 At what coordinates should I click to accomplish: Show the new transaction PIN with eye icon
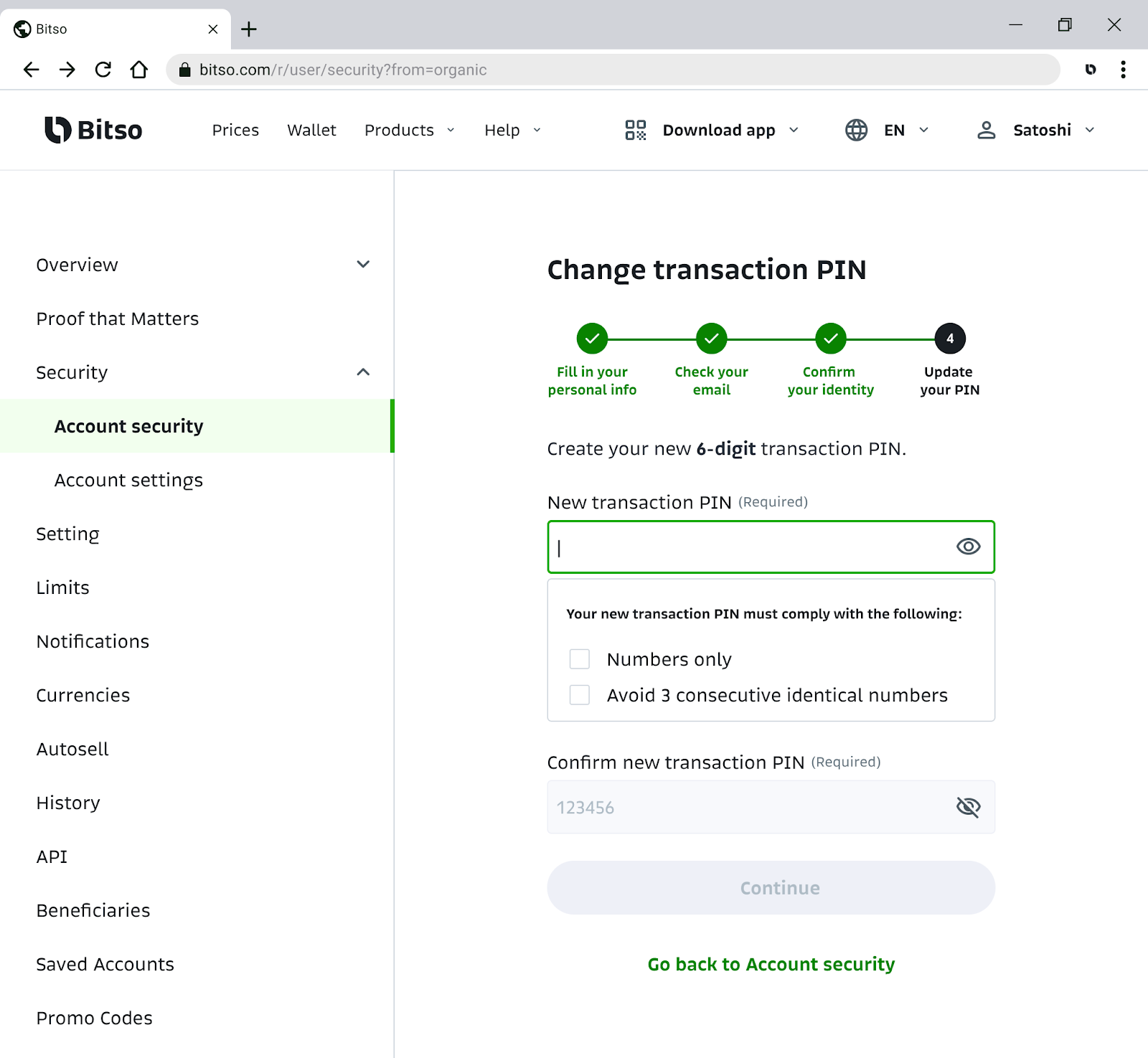coord(968,547)
